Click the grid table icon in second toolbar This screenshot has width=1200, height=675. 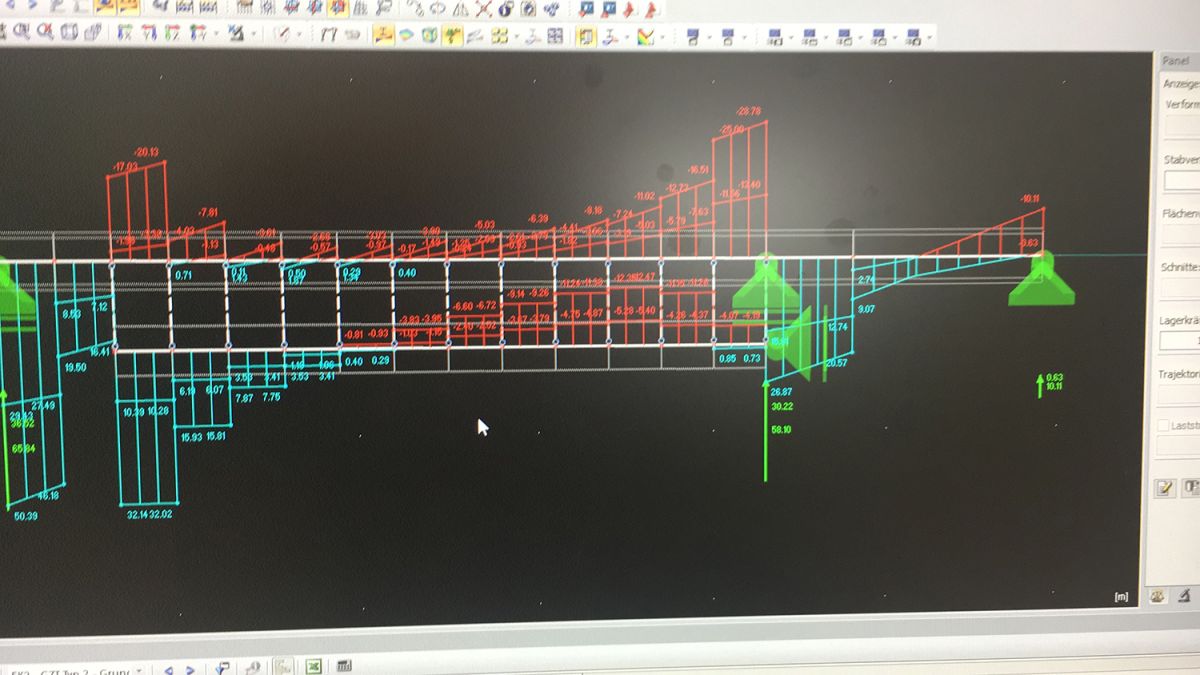point(555,37)
